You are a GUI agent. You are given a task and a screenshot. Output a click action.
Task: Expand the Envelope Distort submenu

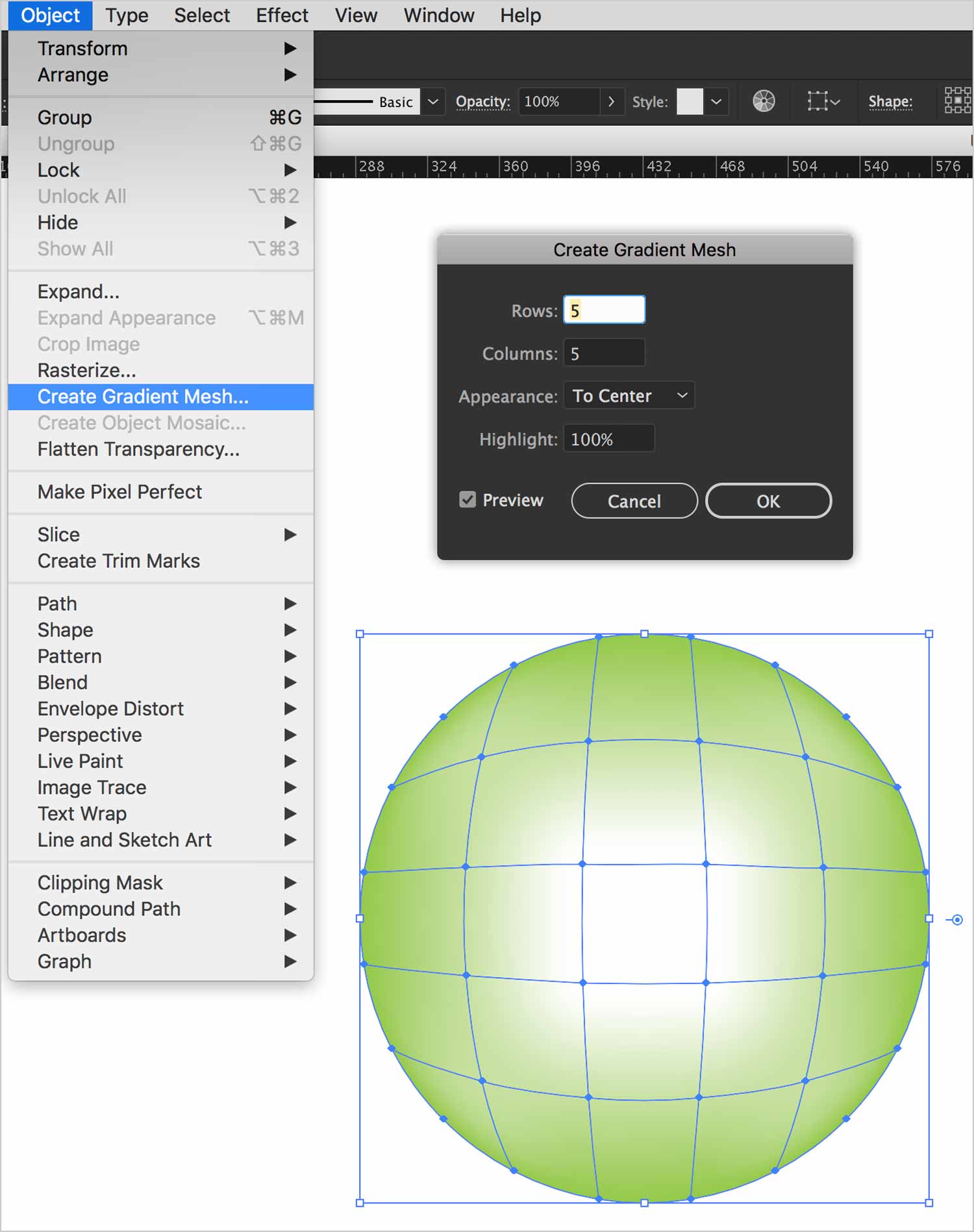pos(161,708)
